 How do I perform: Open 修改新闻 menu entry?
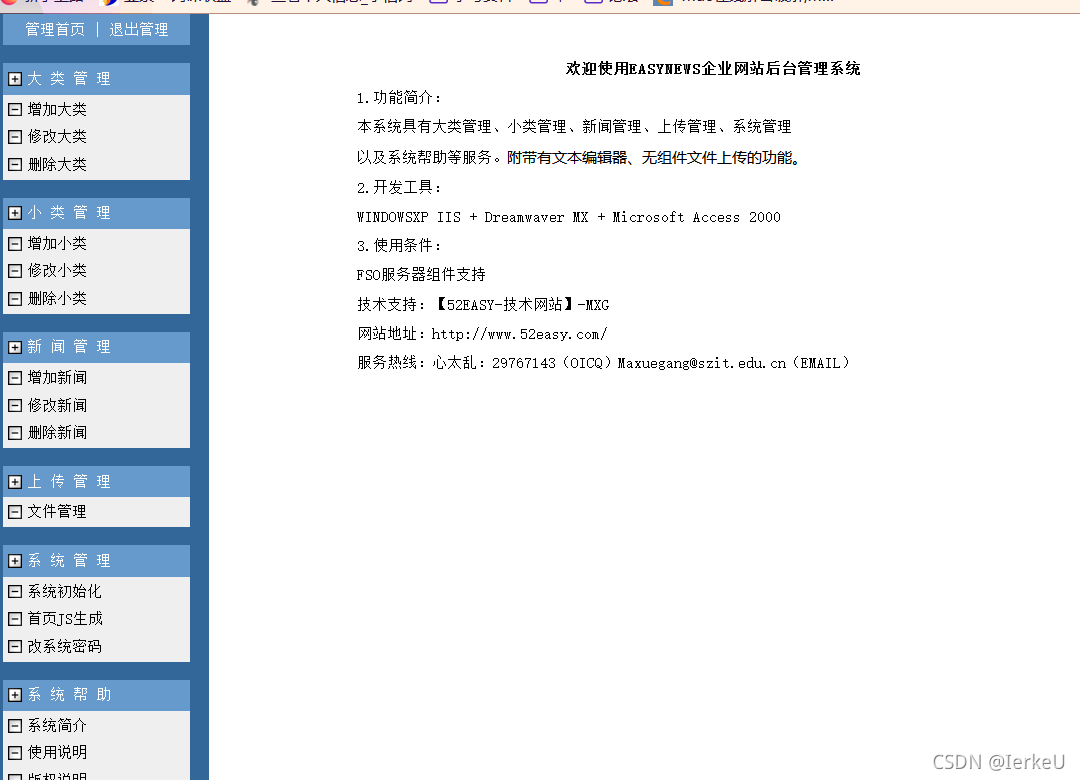[57, 405]
